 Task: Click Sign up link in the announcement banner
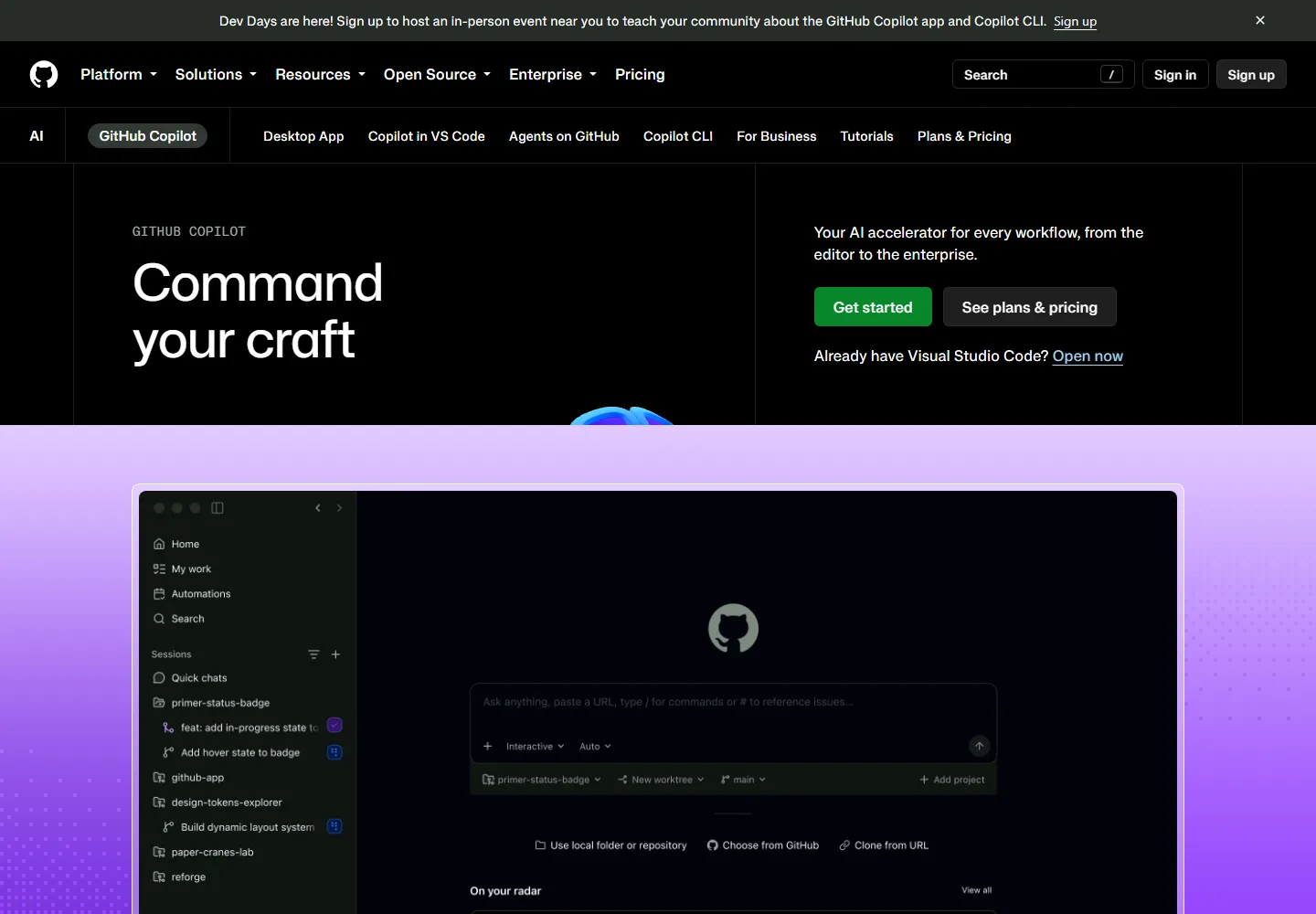point(1075,21)
